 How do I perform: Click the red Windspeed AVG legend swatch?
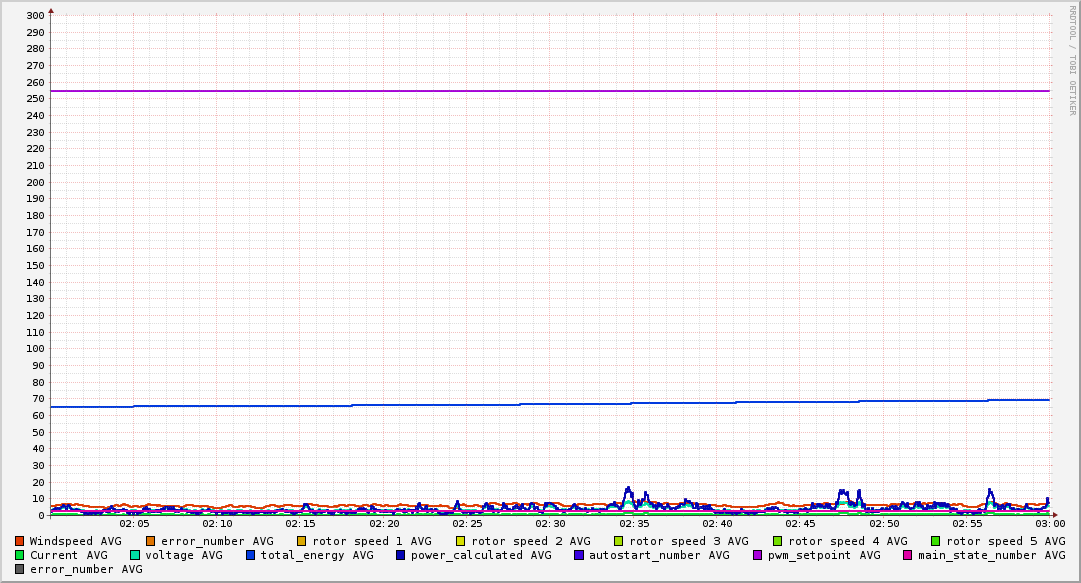(x=19, y=542)
